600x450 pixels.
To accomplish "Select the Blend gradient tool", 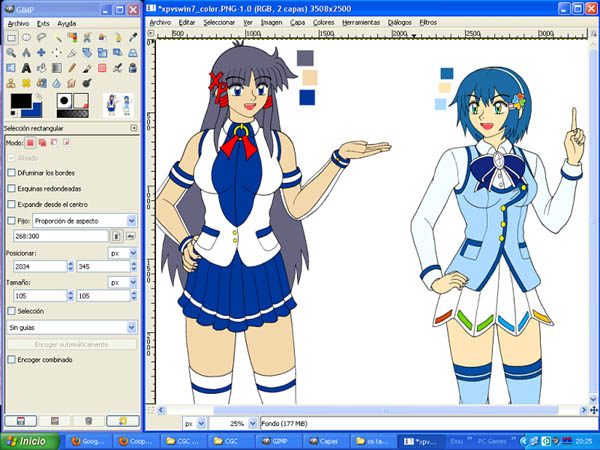I will 57,68.
